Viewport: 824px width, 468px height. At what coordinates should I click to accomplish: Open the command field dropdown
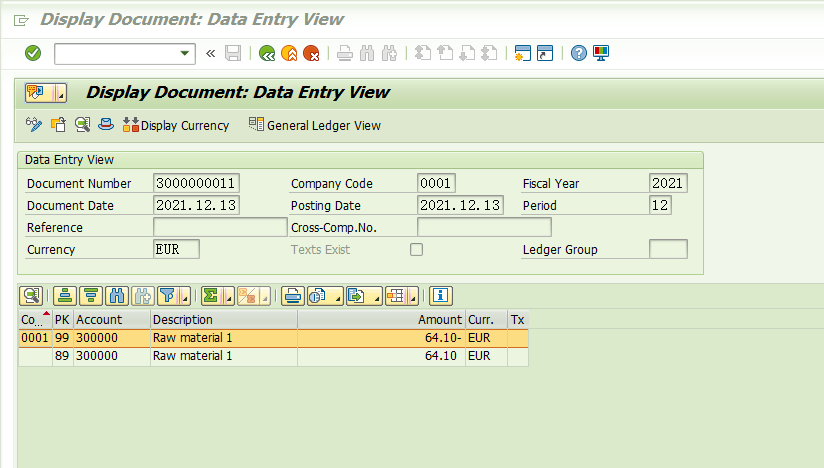(184, 54)
